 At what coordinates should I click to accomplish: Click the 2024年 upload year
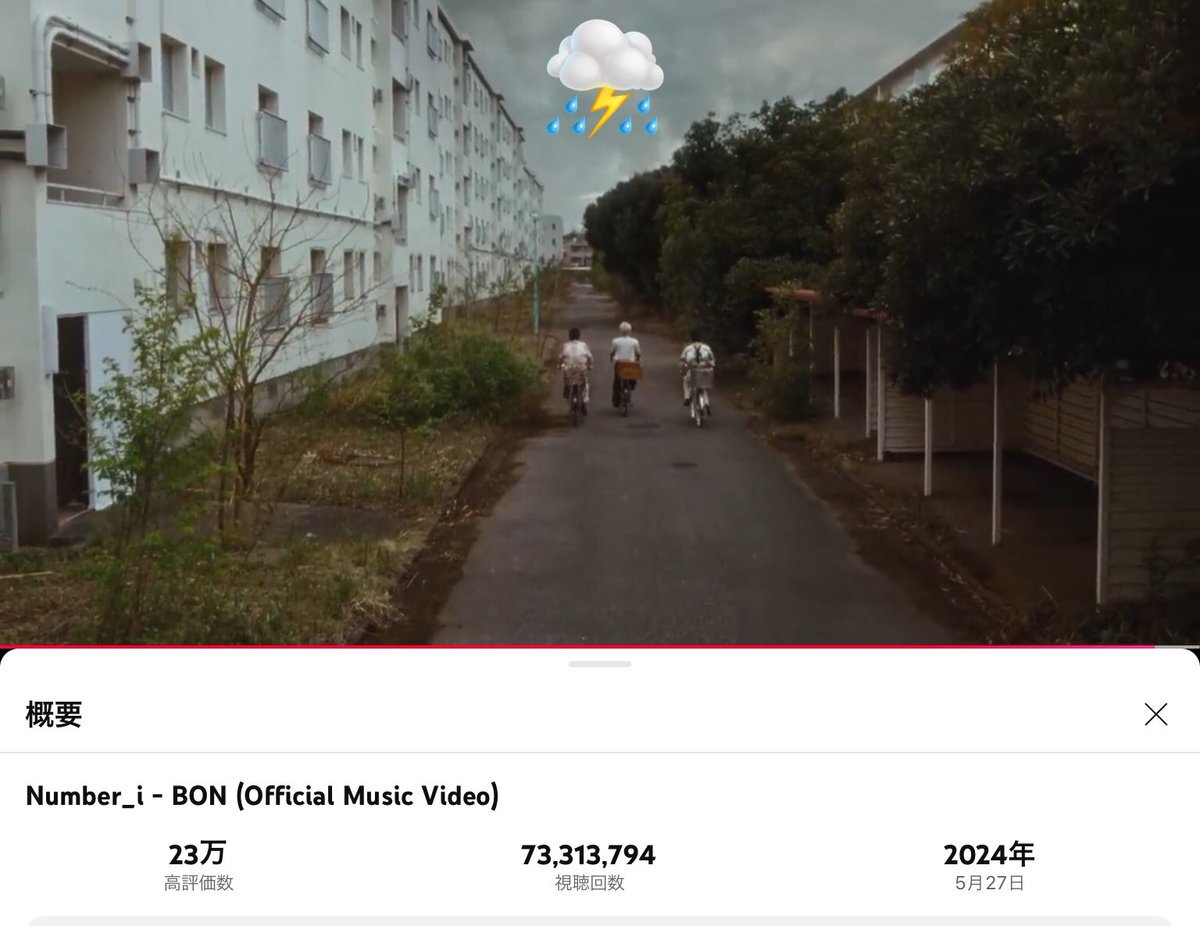[x=989, y=854]
